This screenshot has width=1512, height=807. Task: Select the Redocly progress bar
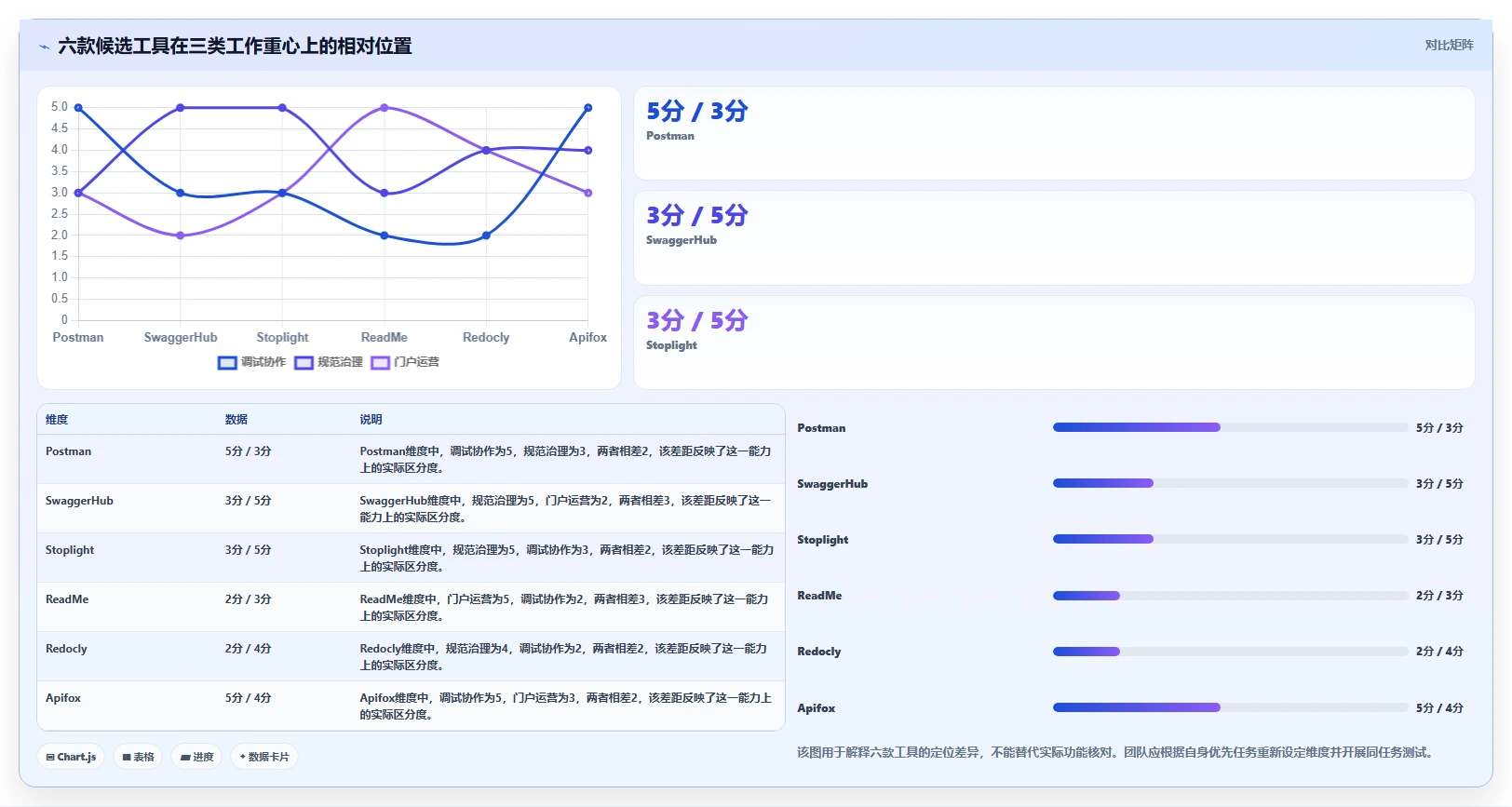(1230, 652)
